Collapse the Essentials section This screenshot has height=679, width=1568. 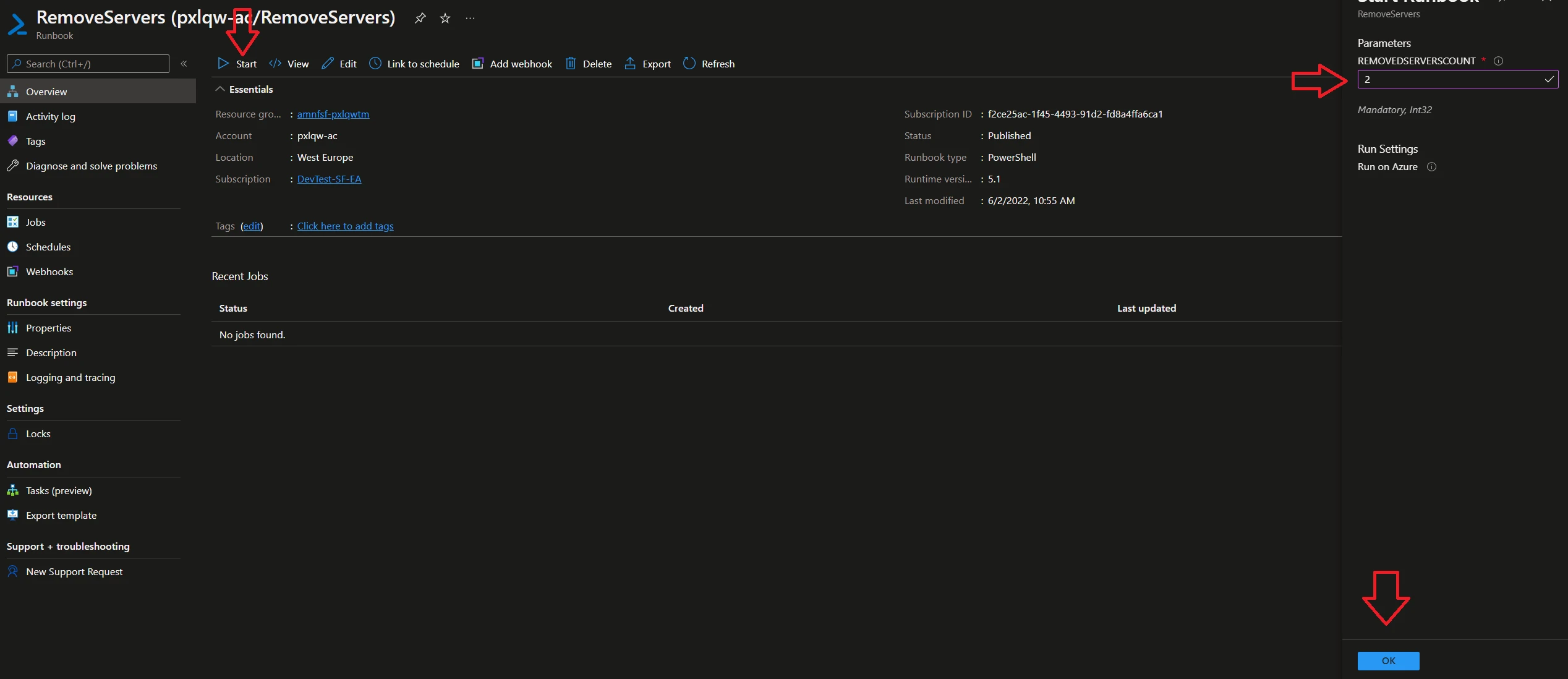coord(219,89)
